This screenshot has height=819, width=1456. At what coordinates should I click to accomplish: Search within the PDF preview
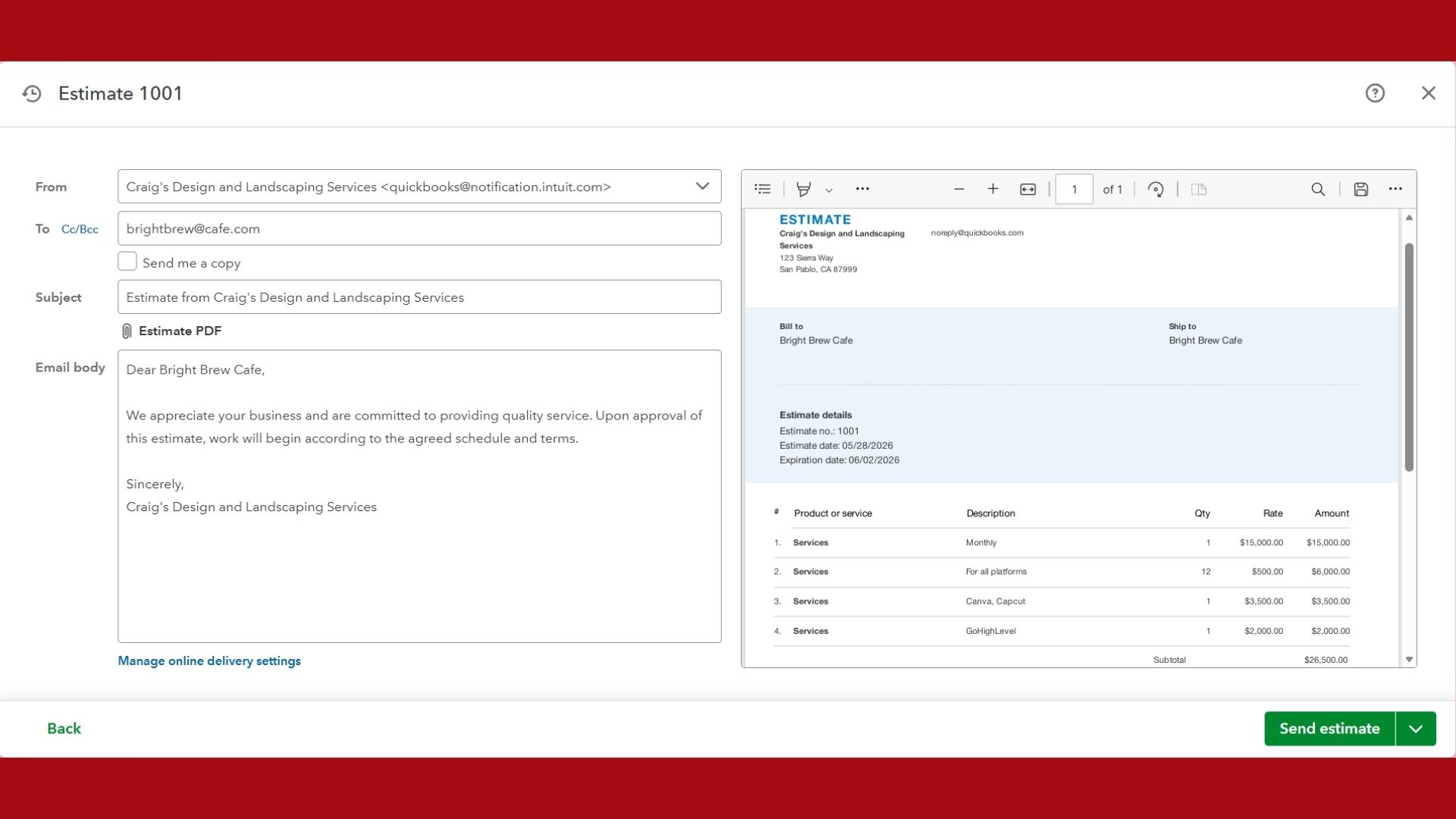(x=1318, y=189)
